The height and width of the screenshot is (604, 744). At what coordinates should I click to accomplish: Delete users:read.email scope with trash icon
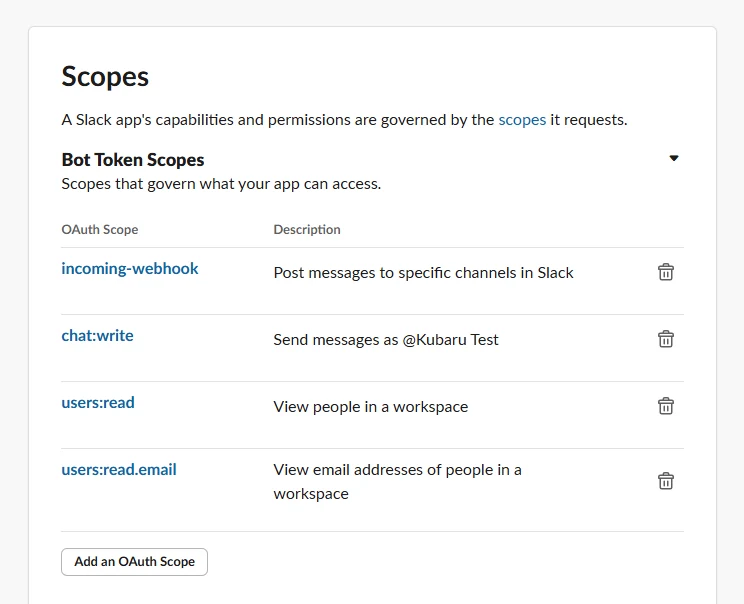point(666,481)
